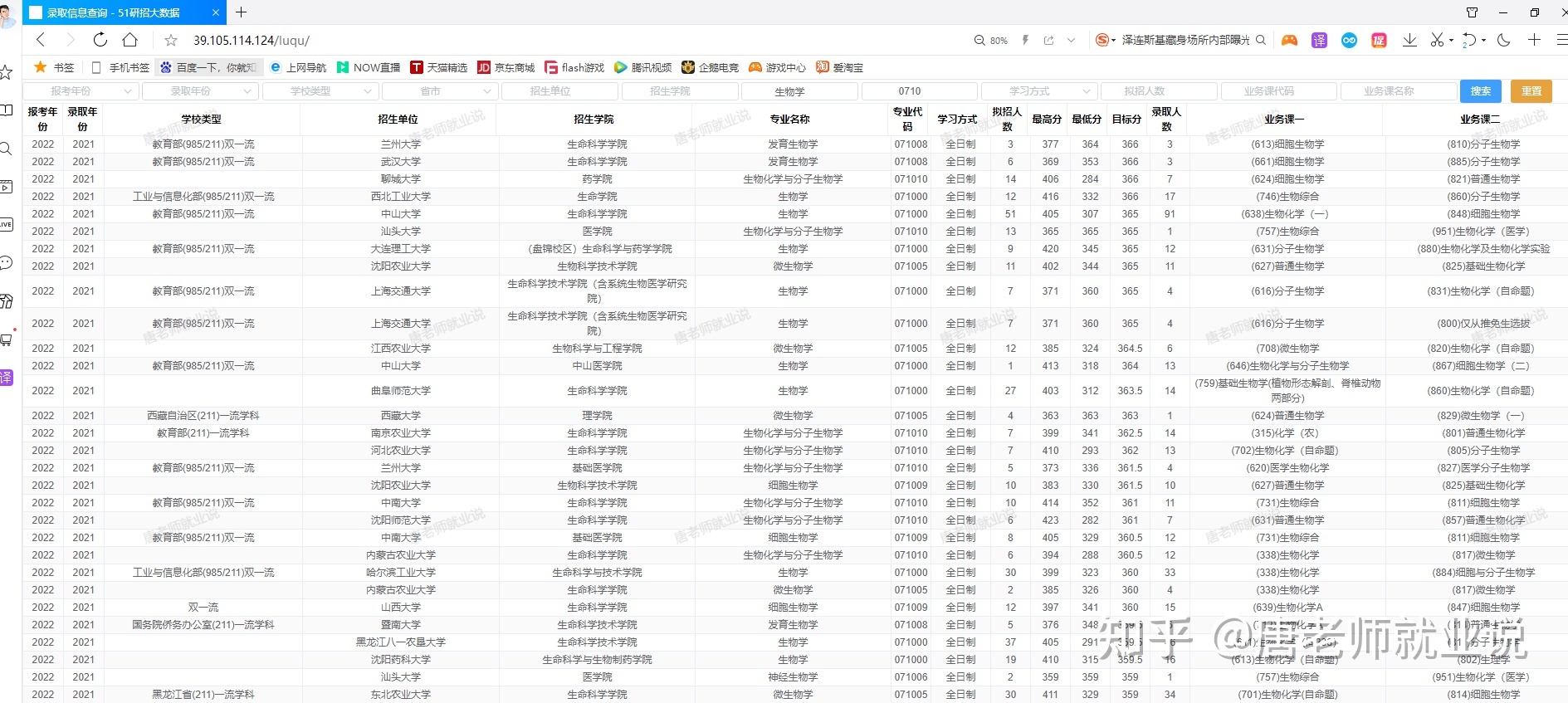The width and height of the screenshot is (1568, 703).
Task: Expand the 学习方式 dropdown filter
Action: [x=1038, y=91]
